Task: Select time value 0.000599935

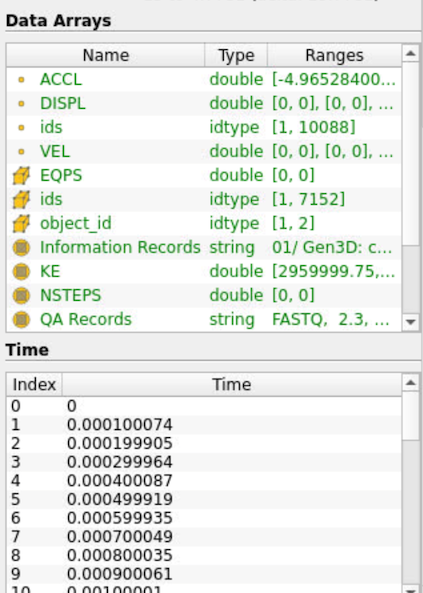Action: 120,518
